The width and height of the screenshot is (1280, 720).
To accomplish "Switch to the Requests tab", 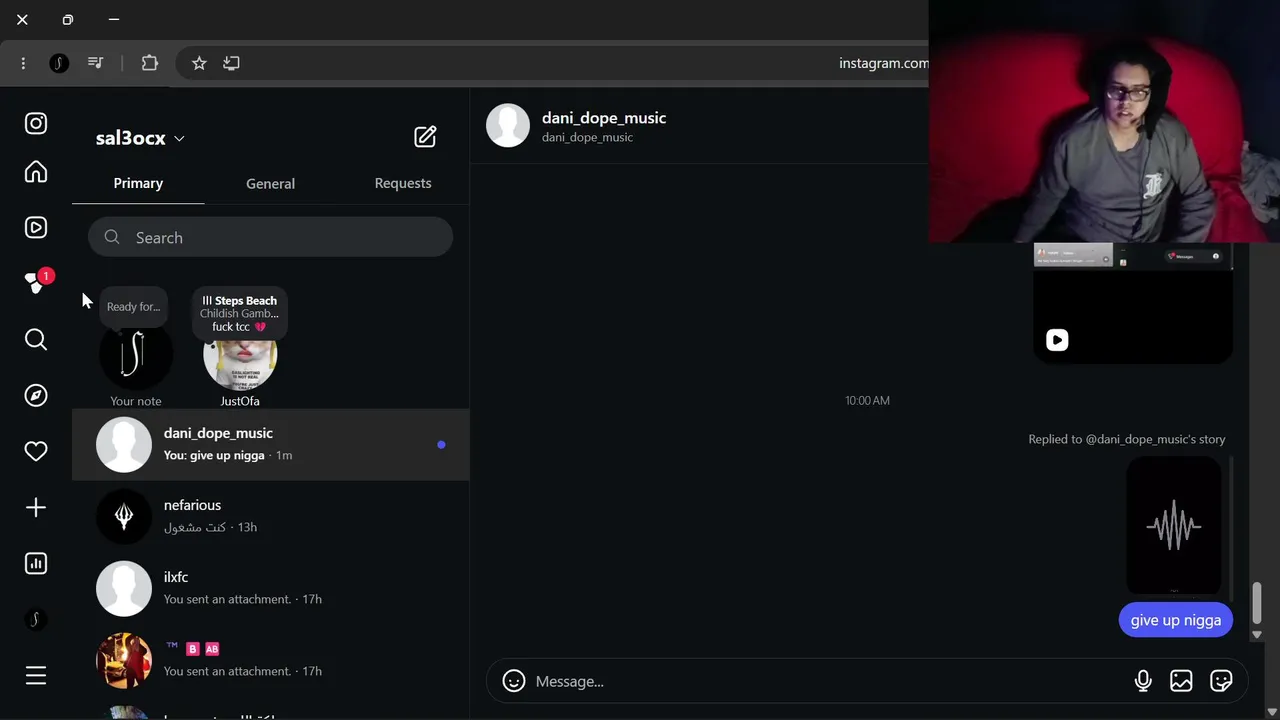I will [x=403, y=183].
